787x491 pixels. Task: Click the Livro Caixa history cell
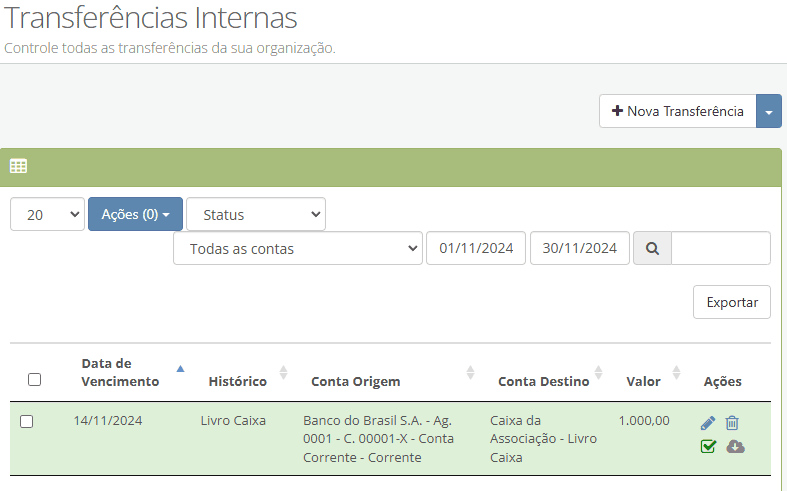(x=233, y=421)
